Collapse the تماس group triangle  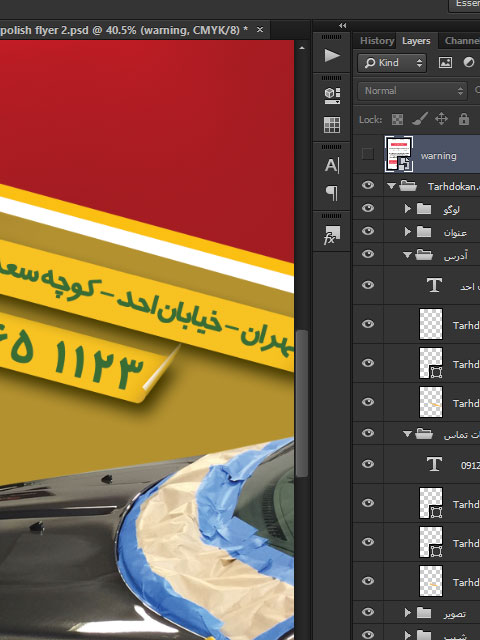407,434
